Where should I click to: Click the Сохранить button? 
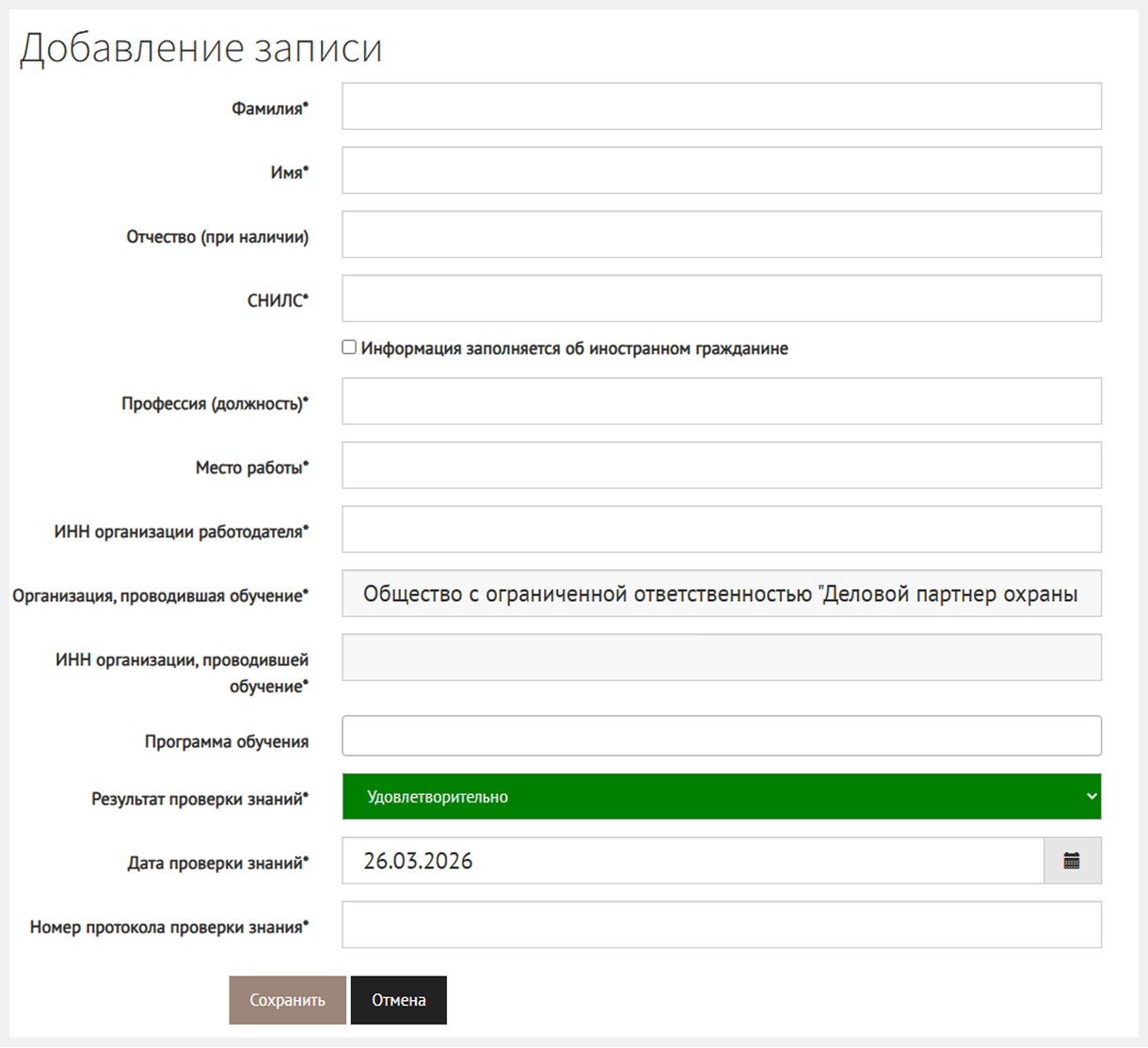tap(287, 1000)
